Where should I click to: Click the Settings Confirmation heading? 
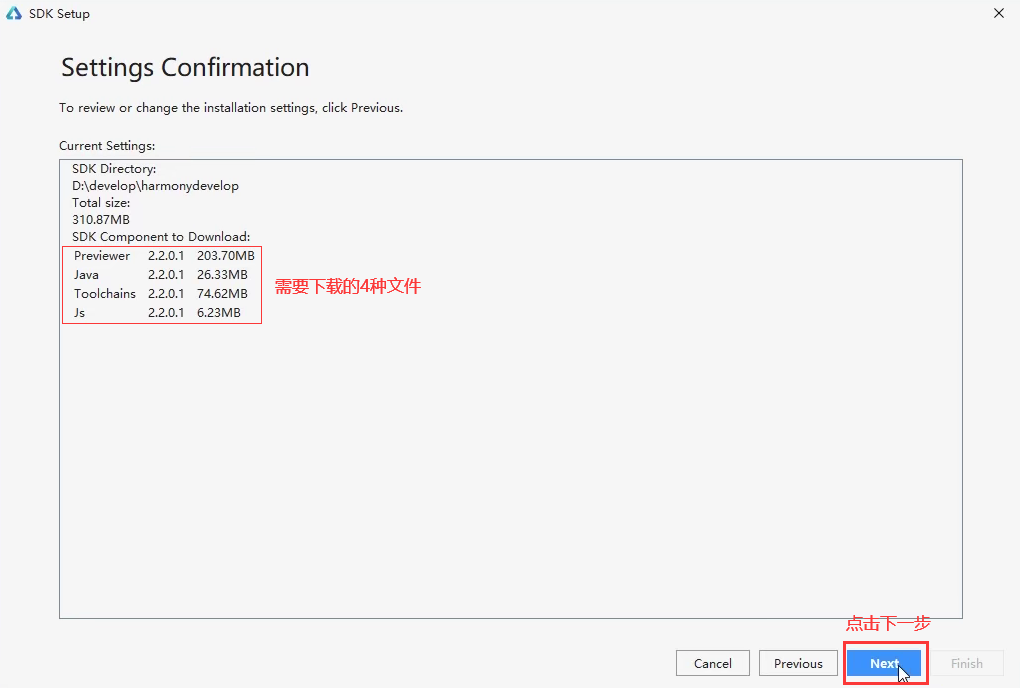(x=185, y=68)
